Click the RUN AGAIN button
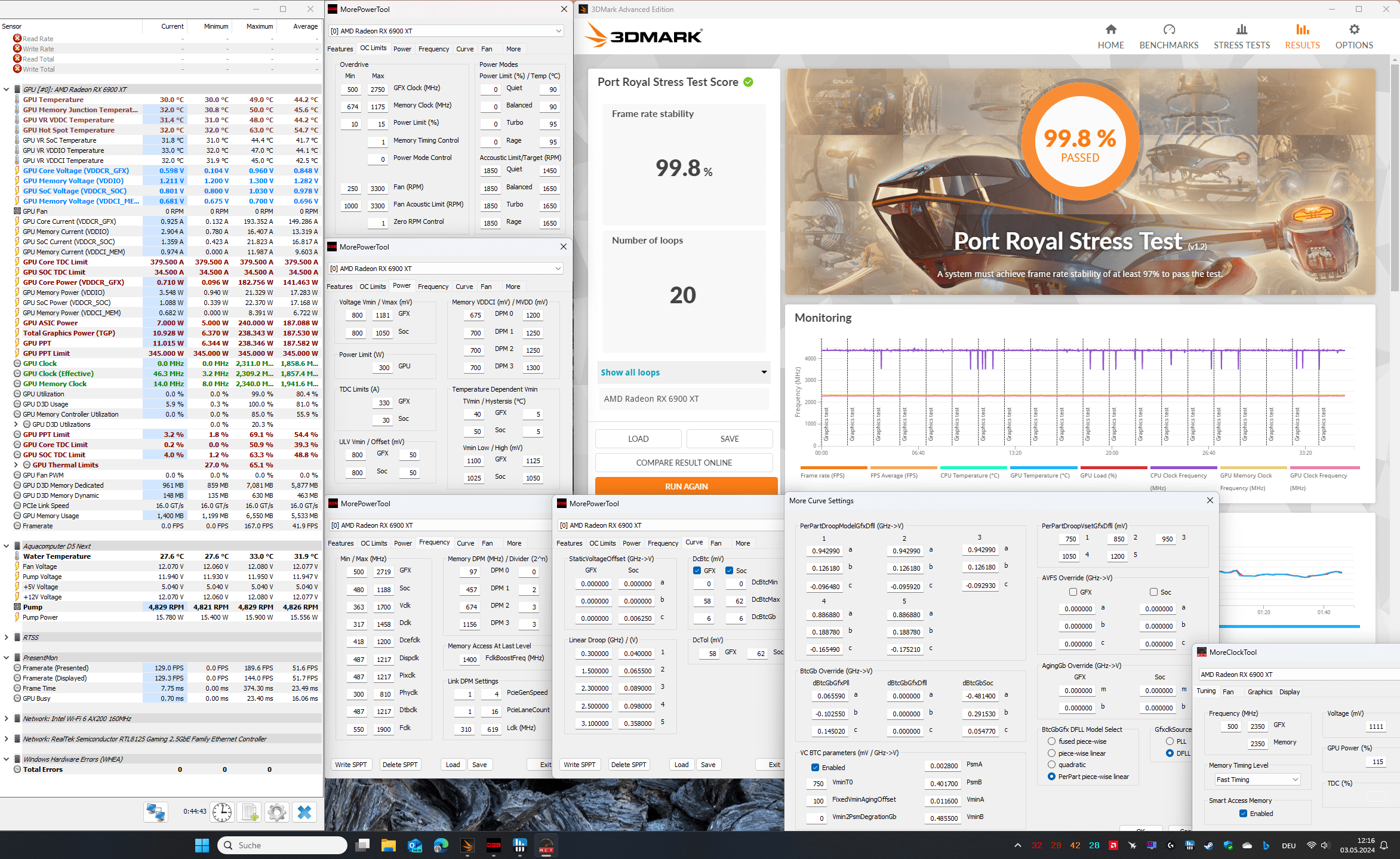The height and width of the screenshot is (859, 1400). pyautogui.click(x=686, y=487)
